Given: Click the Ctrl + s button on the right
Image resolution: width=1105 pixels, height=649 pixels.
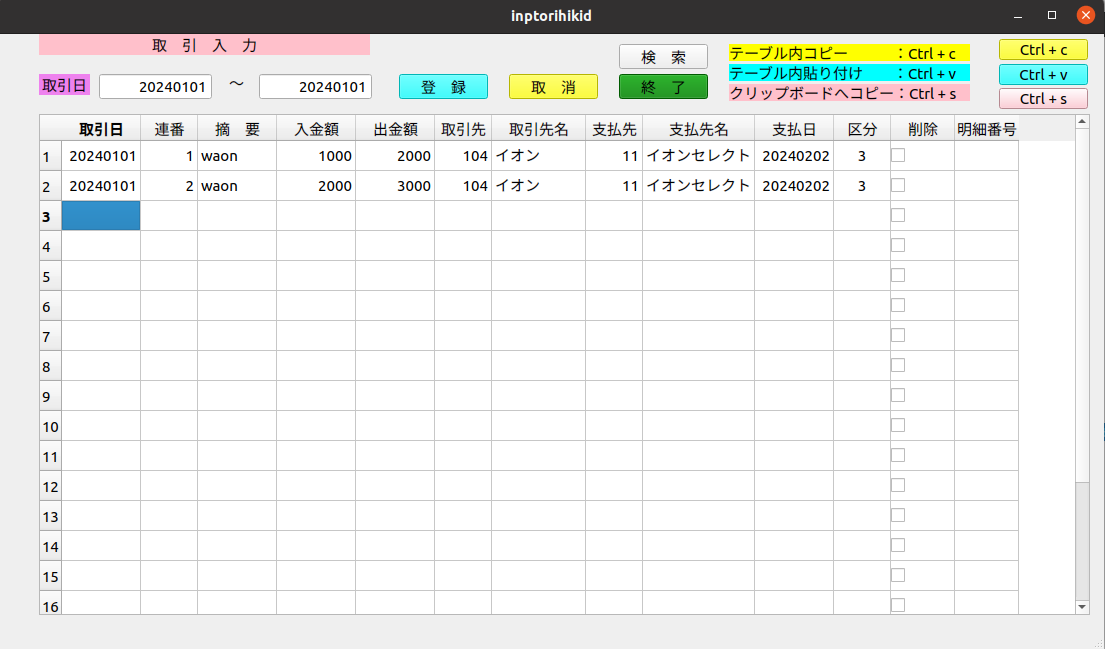Looking at the screenshot, I should [x=1043, y=97].
